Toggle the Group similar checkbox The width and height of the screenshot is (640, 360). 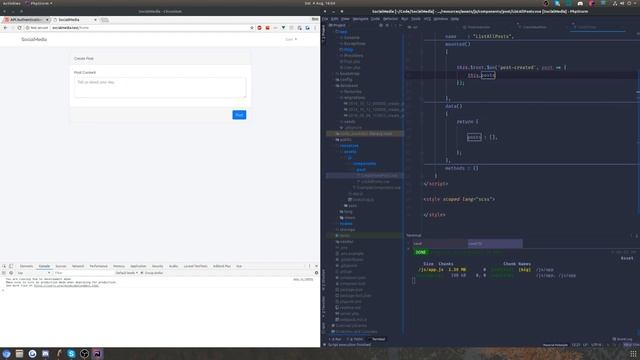coord(142,273)
